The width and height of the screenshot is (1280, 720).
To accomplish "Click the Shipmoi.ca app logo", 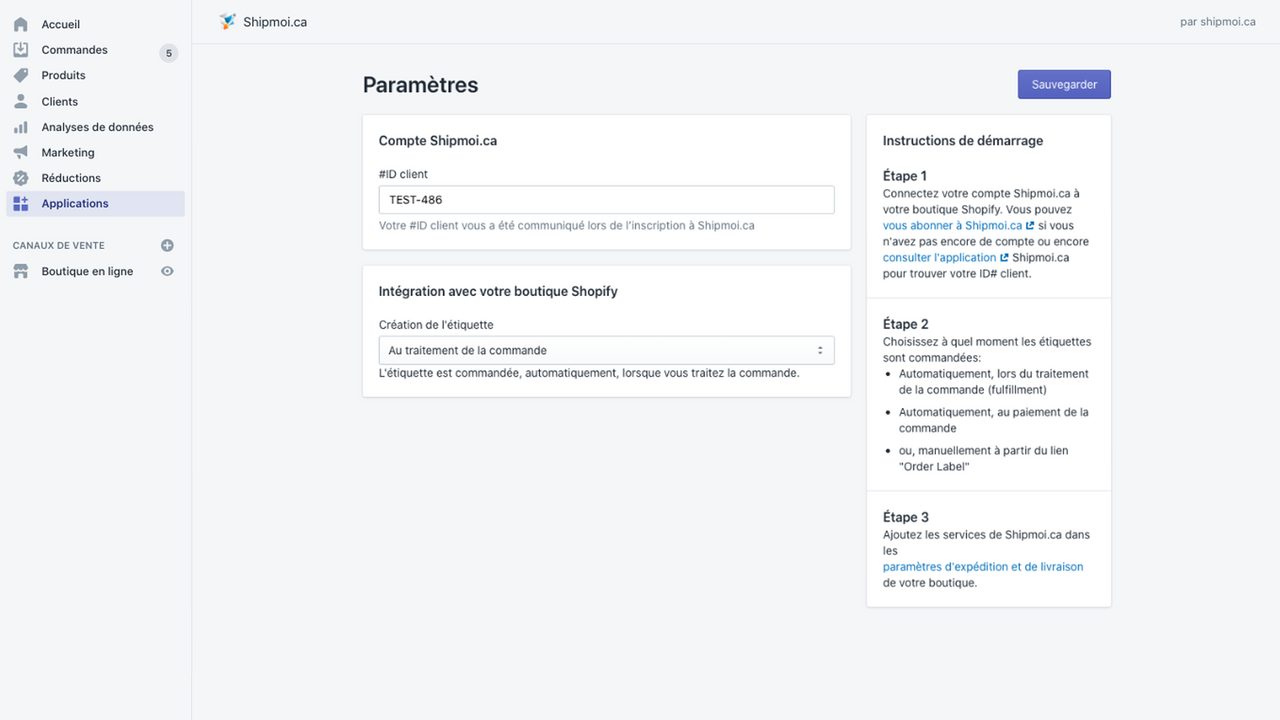I will click(x=228, y=20).
